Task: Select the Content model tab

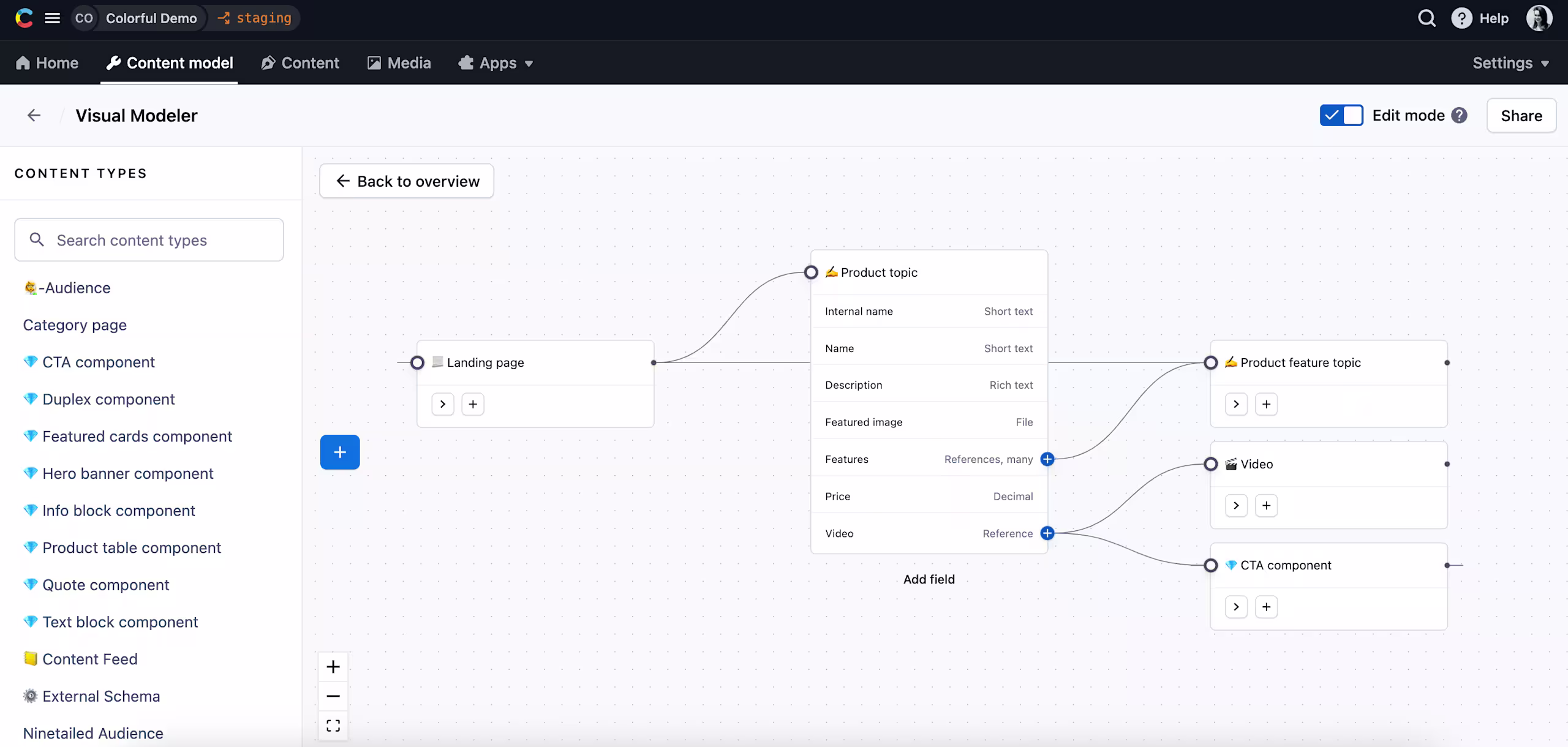Action: coord(170,63)
